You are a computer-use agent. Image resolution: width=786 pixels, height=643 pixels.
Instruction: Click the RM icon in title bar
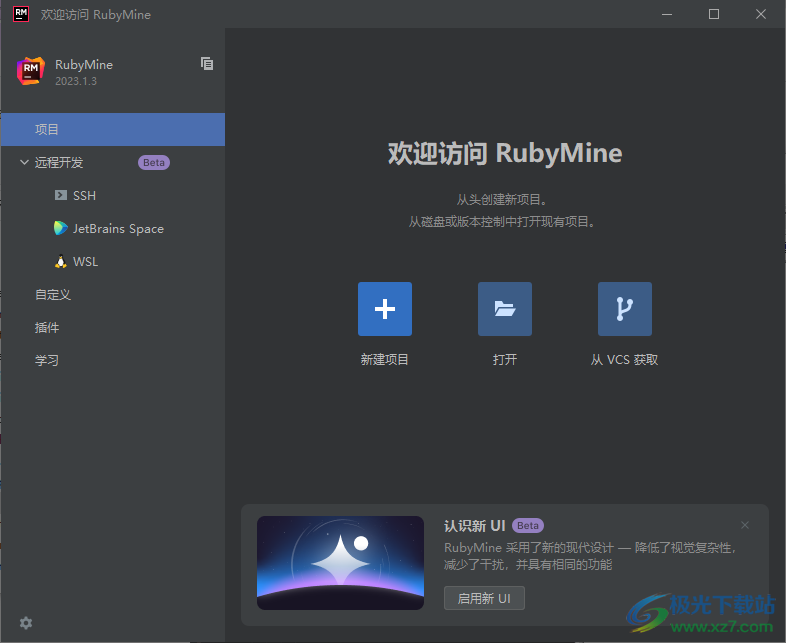pyautogui.click(x=21, y=14)
